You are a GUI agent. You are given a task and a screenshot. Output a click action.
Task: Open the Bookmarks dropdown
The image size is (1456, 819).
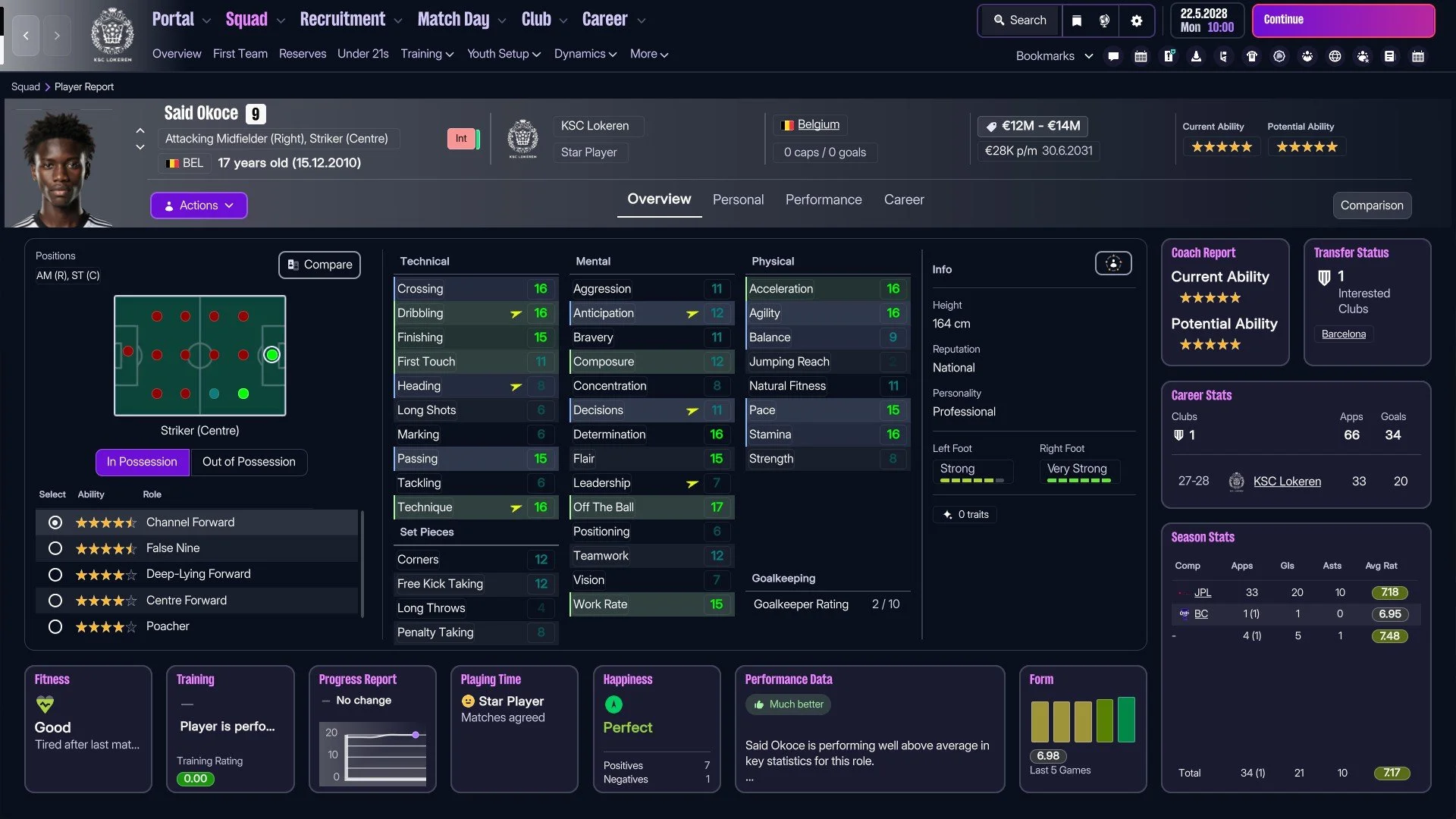pyautogui.click(x=1054, y=56)
